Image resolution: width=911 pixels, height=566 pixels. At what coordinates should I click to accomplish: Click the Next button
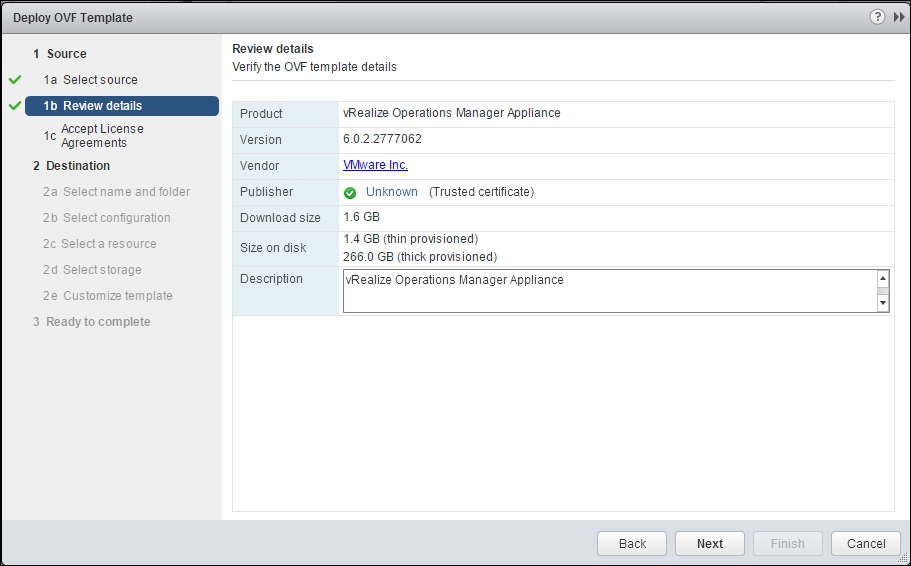(x=710, y=543)
